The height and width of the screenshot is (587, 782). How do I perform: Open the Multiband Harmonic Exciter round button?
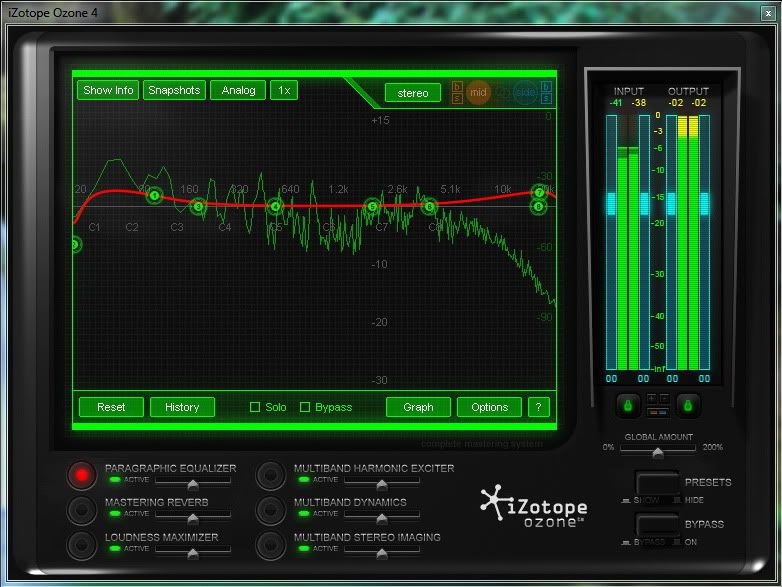click(270, 475)
